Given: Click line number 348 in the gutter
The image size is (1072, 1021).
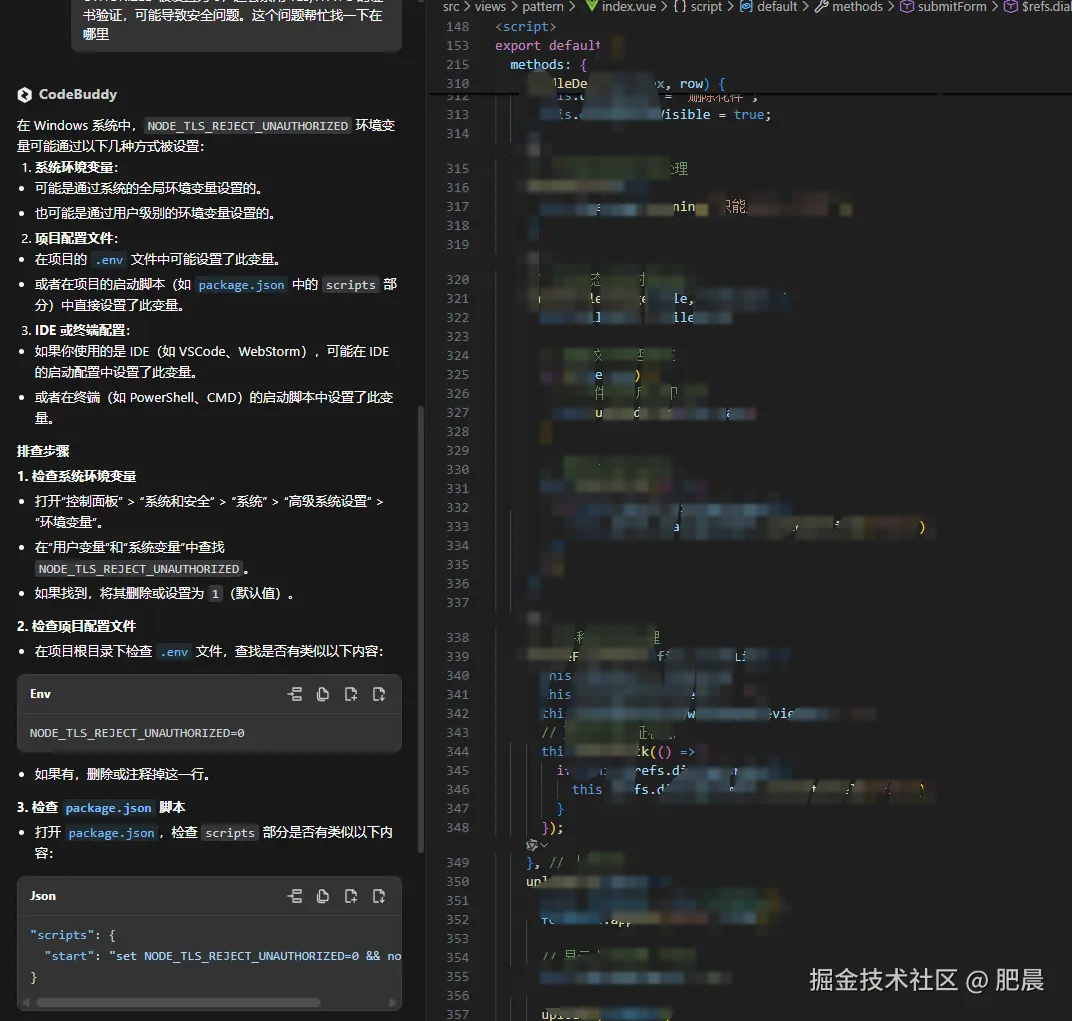Looking at the screenshot, I should (x=457, y=827).
